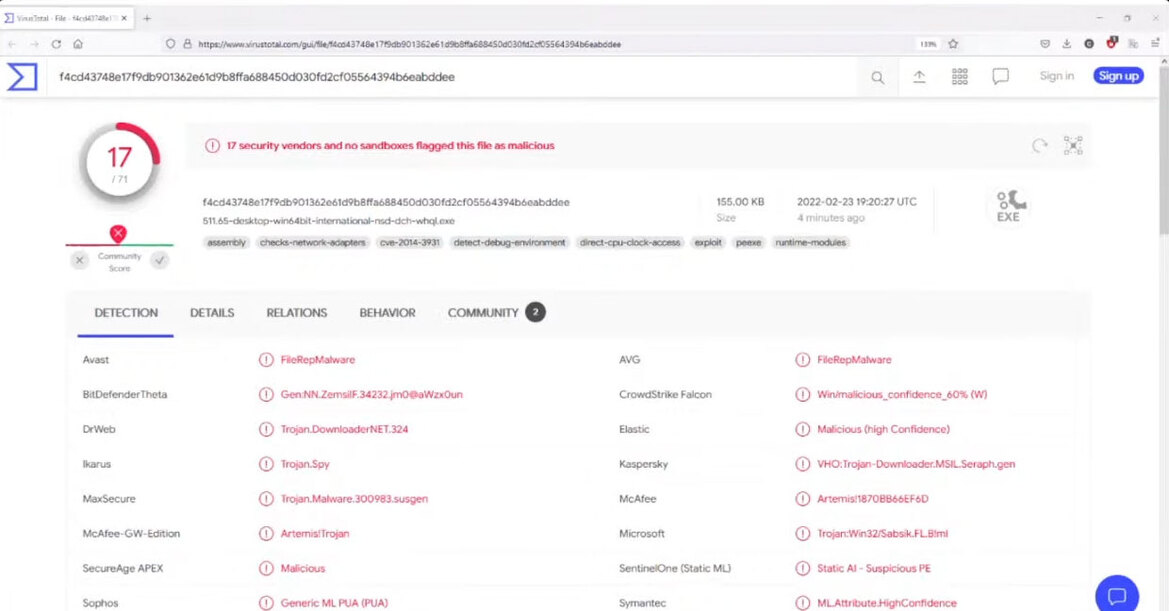Screen dimensions: 1169x611
Task: Click the VirusTotal logo icon
Action: (x=22, y=76)
